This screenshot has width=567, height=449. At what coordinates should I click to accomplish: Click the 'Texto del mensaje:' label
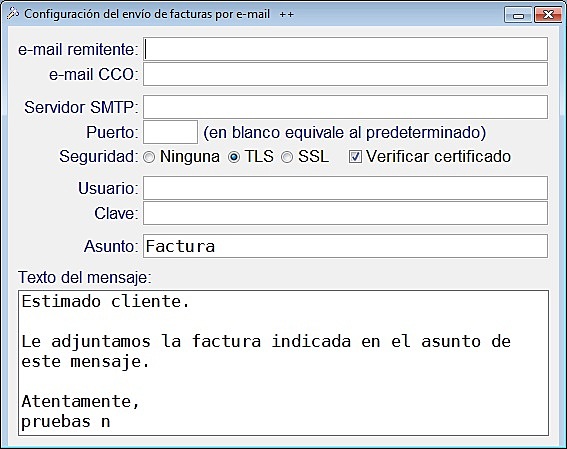[85, 278]
